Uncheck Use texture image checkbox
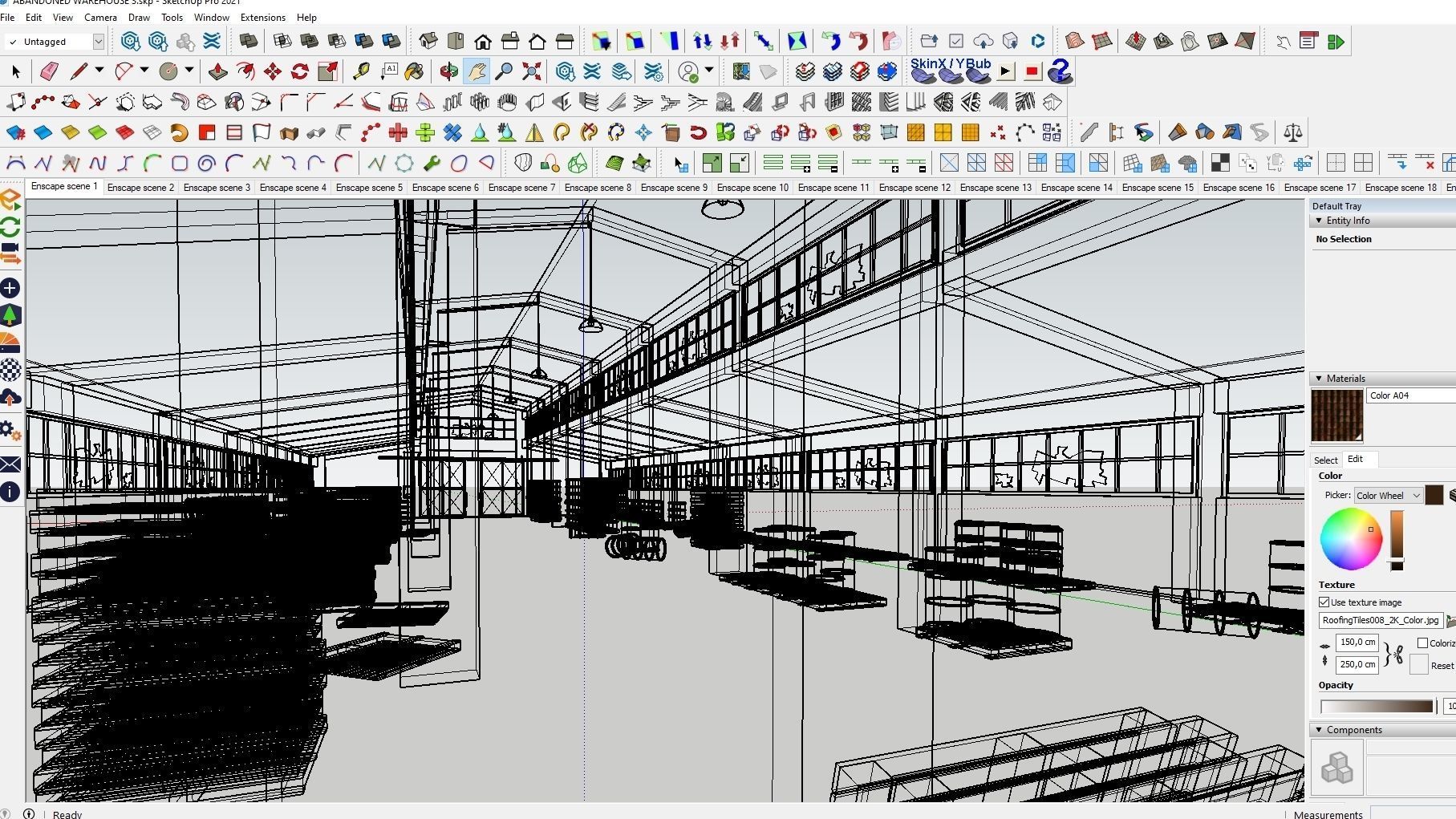The height and width of the screenshot is (819, 1456). click(1324, 602)
